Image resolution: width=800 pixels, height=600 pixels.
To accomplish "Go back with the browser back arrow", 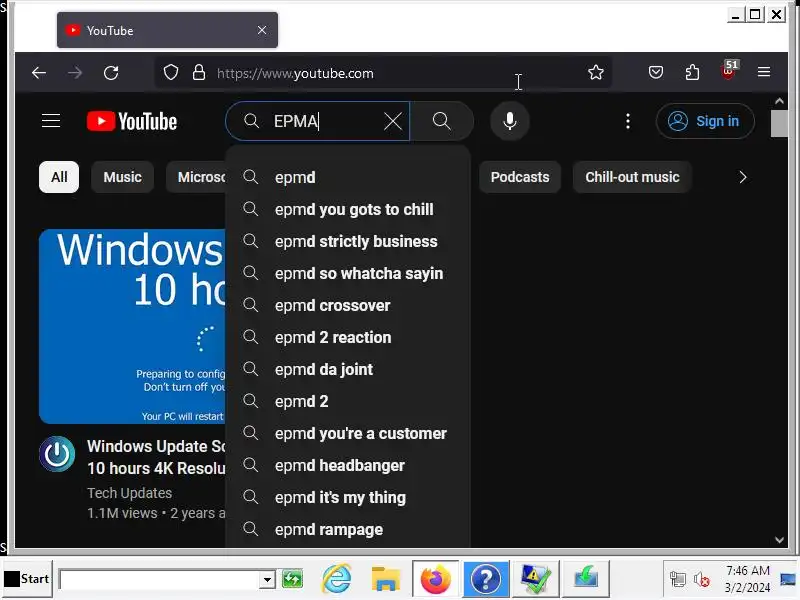I will tap(39, 73).
